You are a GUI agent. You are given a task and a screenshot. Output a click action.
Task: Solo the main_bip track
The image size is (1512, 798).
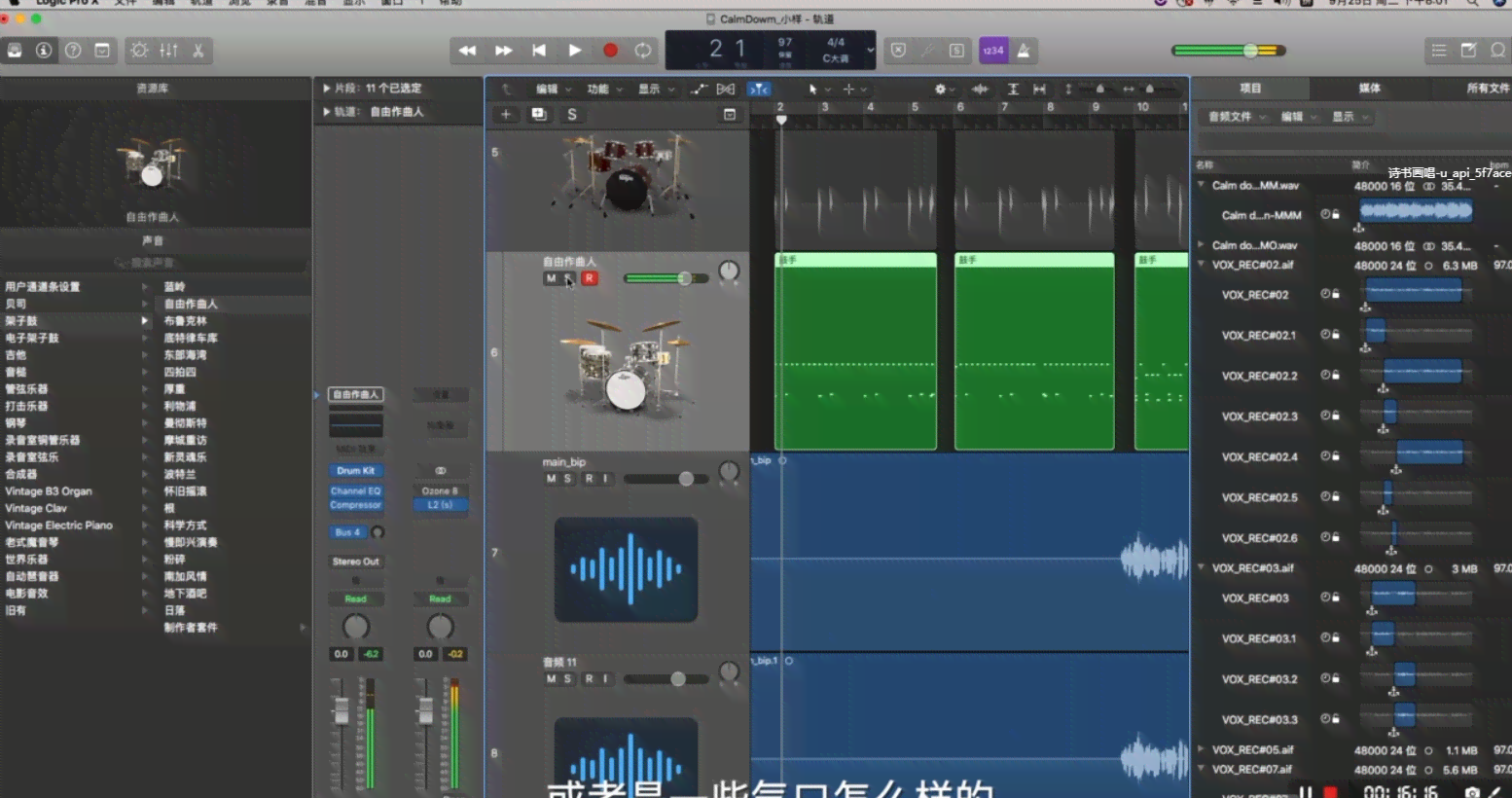point(568,479)
